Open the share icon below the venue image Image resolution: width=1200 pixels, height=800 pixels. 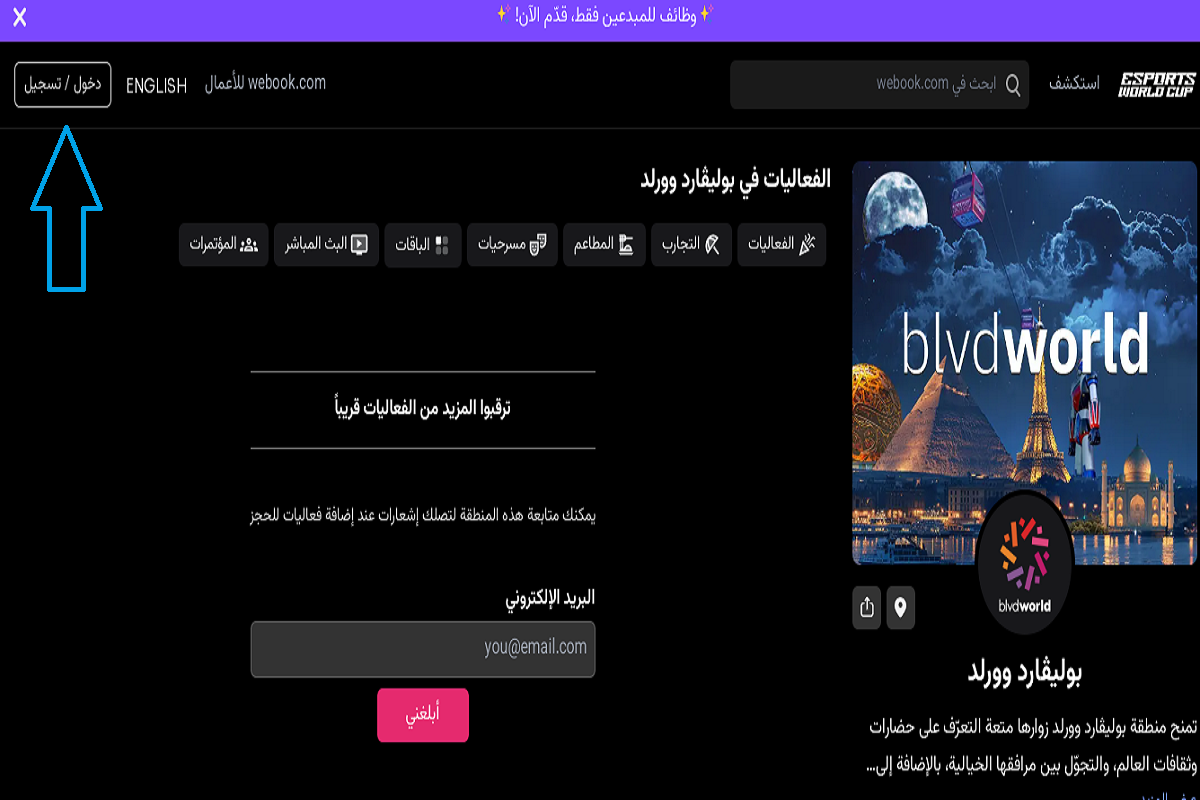tap(866, 607)
